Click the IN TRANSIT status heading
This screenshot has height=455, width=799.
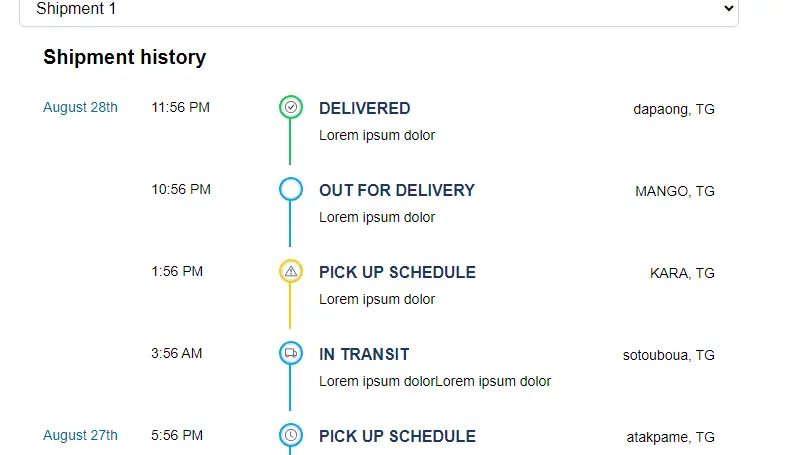point(363,354)
